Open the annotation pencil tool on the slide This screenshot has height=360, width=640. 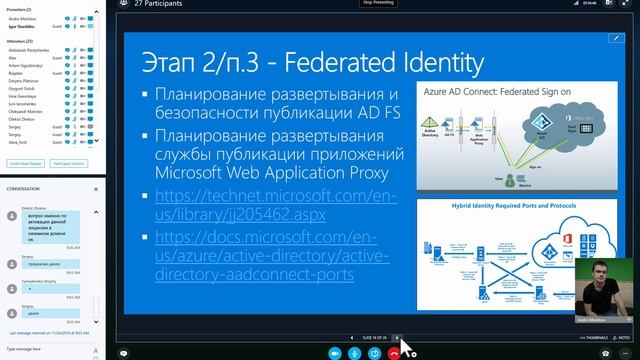click(x=616, y=38)
